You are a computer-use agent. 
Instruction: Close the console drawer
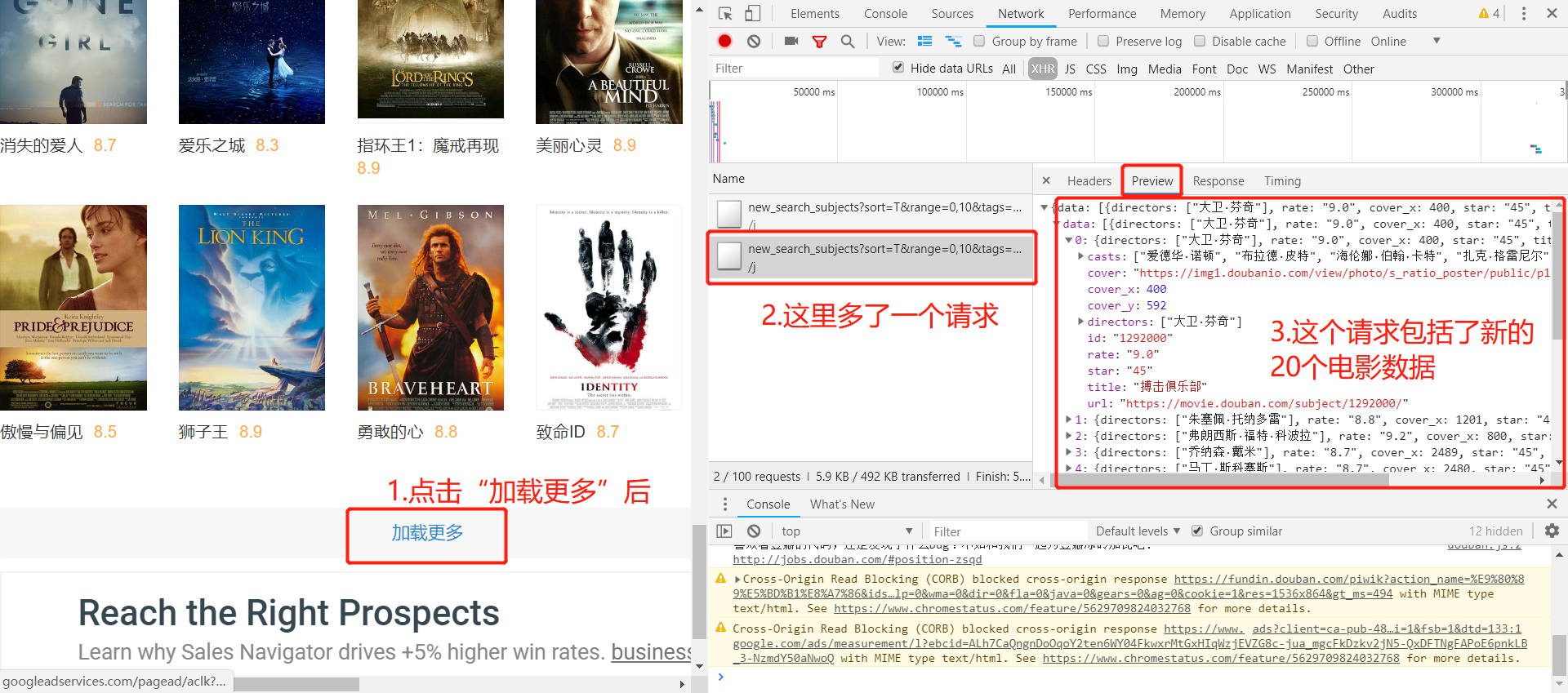[1552, 504]
